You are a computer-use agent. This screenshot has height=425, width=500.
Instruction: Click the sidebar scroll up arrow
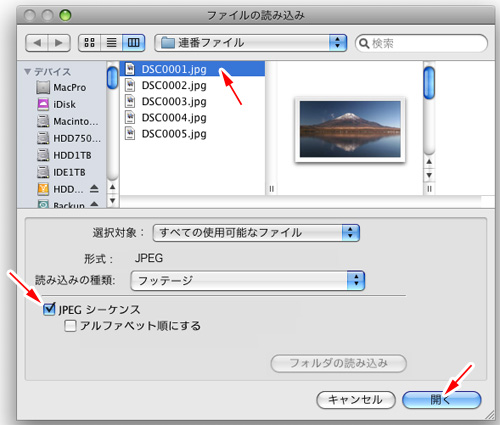113,187
